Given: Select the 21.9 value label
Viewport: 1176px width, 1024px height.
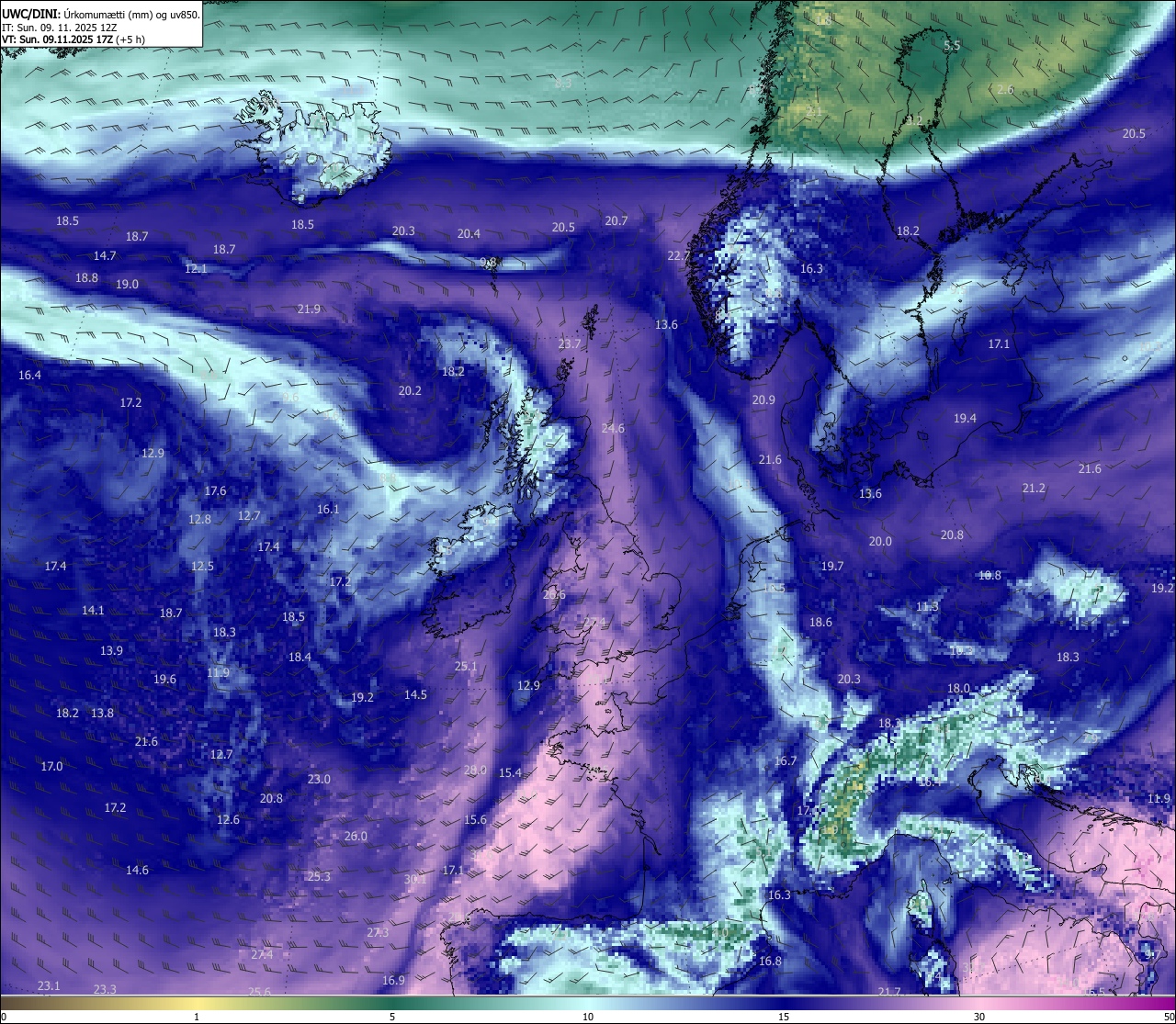Looking at the screenshot, I should click(x=309, y=309).
